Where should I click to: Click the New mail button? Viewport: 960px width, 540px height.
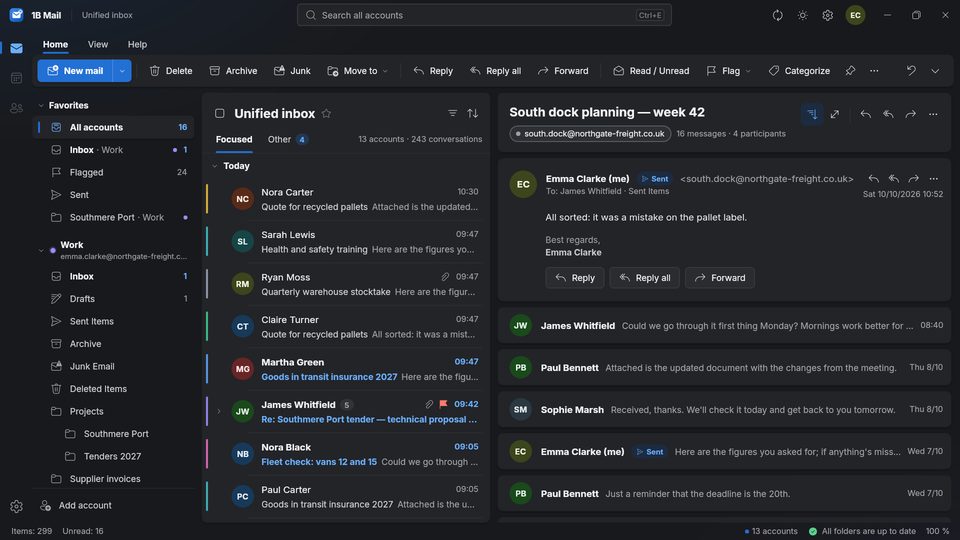(x=75, y=71)
